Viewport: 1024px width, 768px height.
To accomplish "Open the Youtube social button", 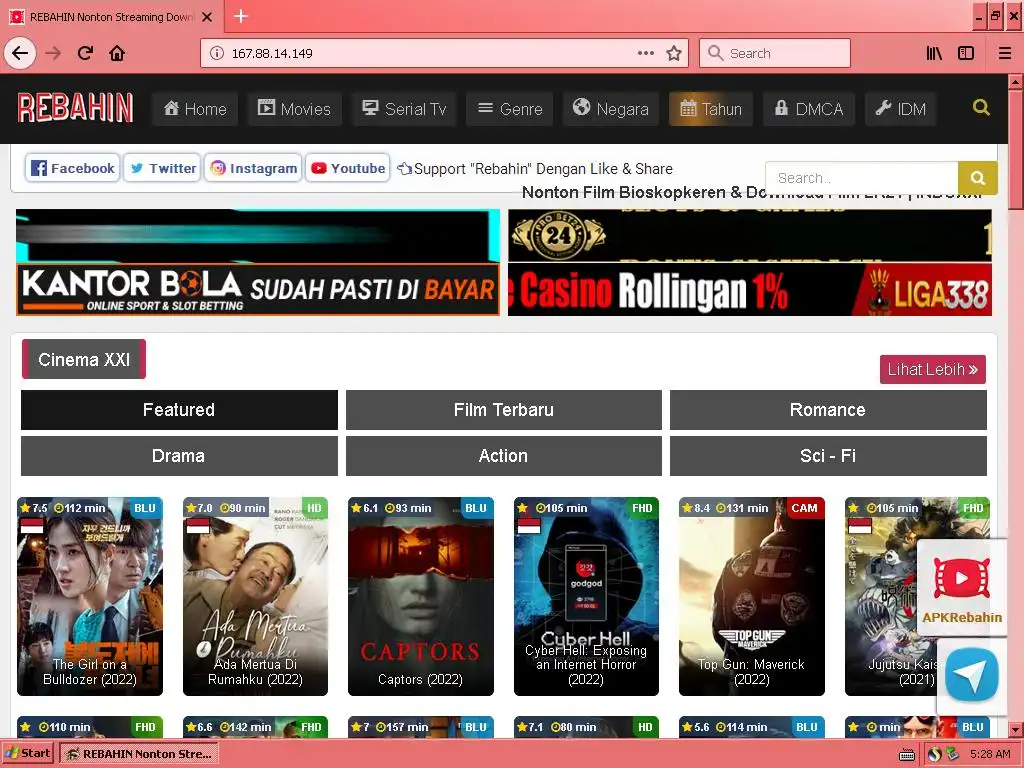I will pyautogui.click(x=347, y=168).
